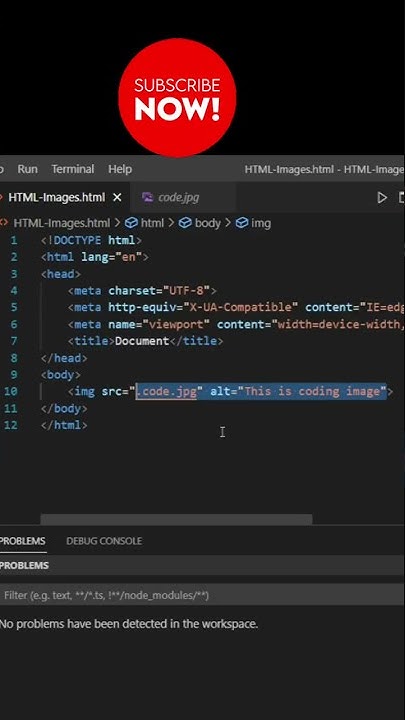This screenshot has width=405, height=720.
Task: Click the DOCTYPE html declaration
Action: pos(91,240)
